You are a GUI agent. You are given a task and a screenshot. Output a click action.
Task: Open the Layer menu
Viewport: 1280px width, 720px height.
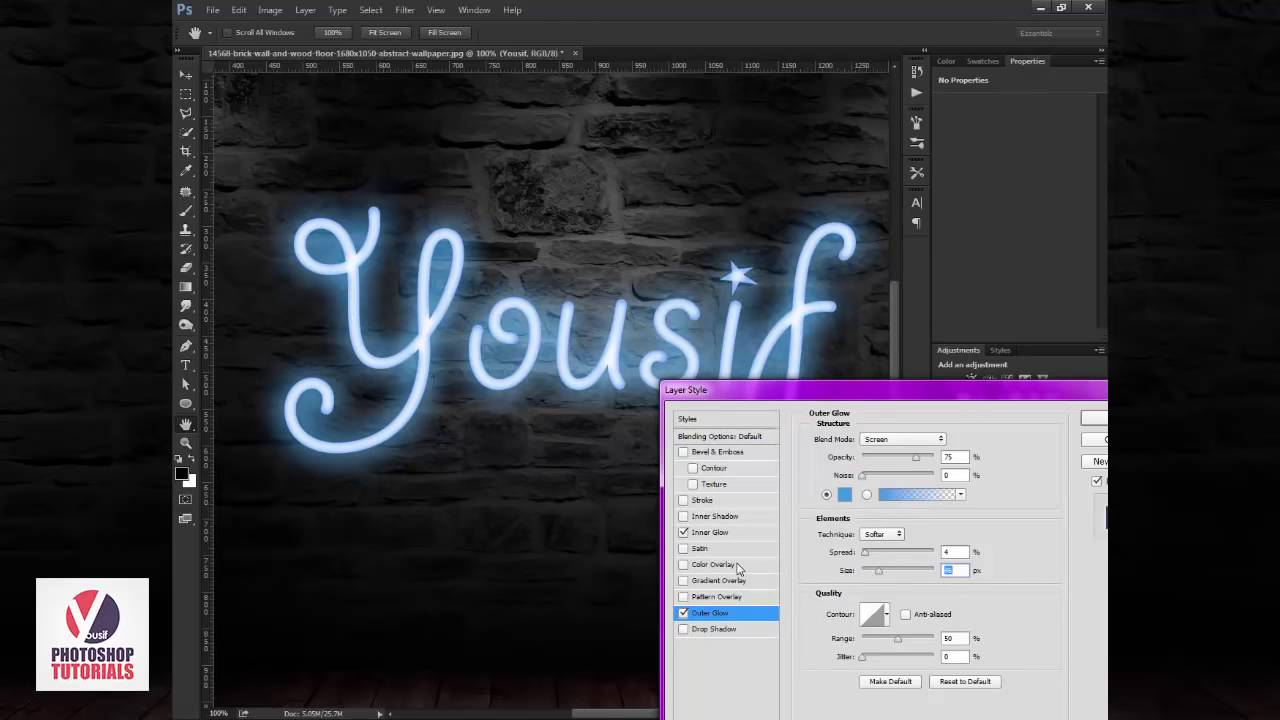[305, 10]
